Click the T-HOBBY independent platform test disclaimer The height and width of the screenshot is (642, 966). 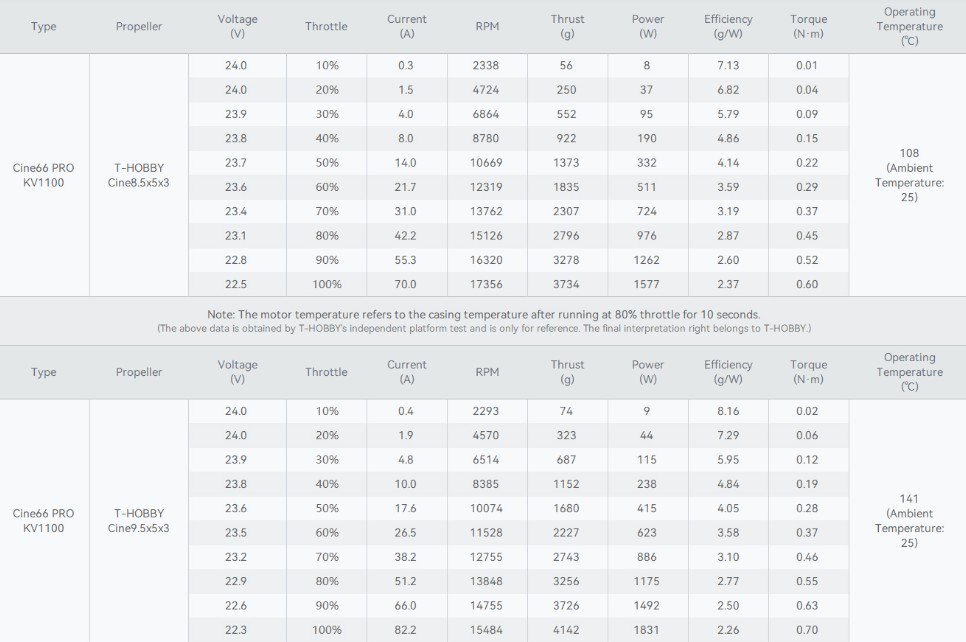point(483,328)
